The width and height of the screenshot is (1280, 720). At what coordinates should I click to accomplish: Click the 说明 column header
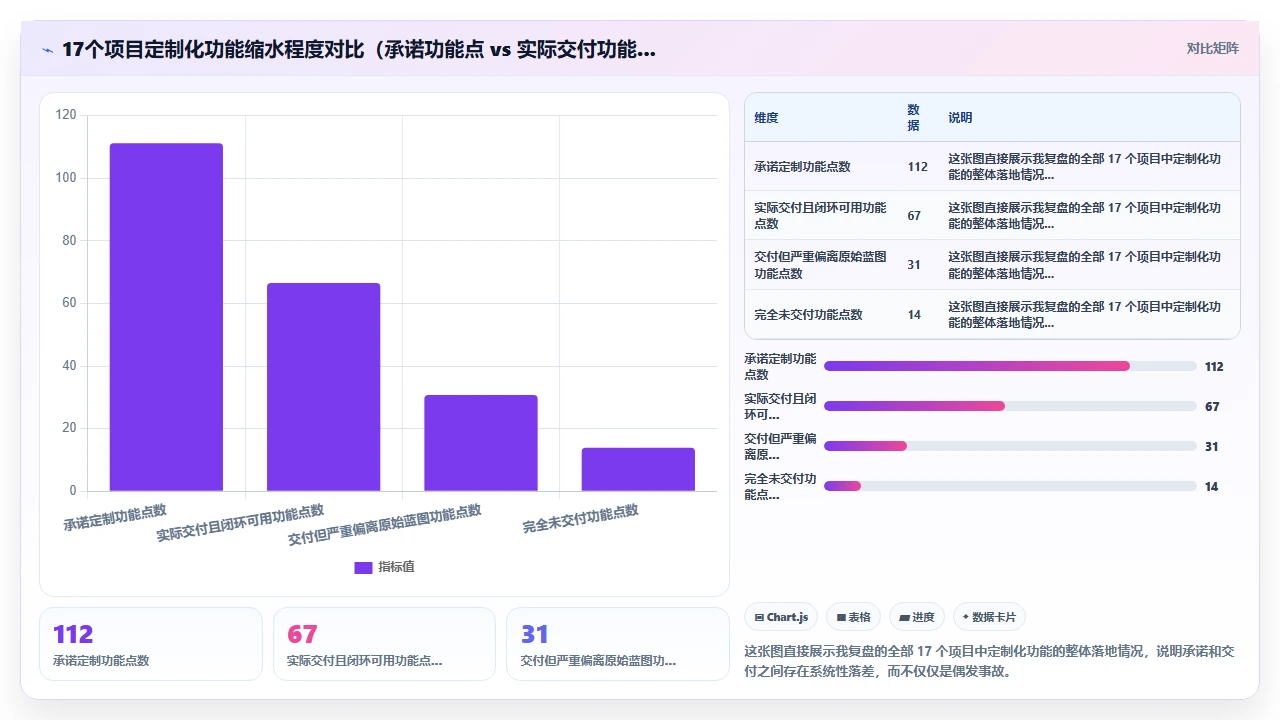coord(960,118)
